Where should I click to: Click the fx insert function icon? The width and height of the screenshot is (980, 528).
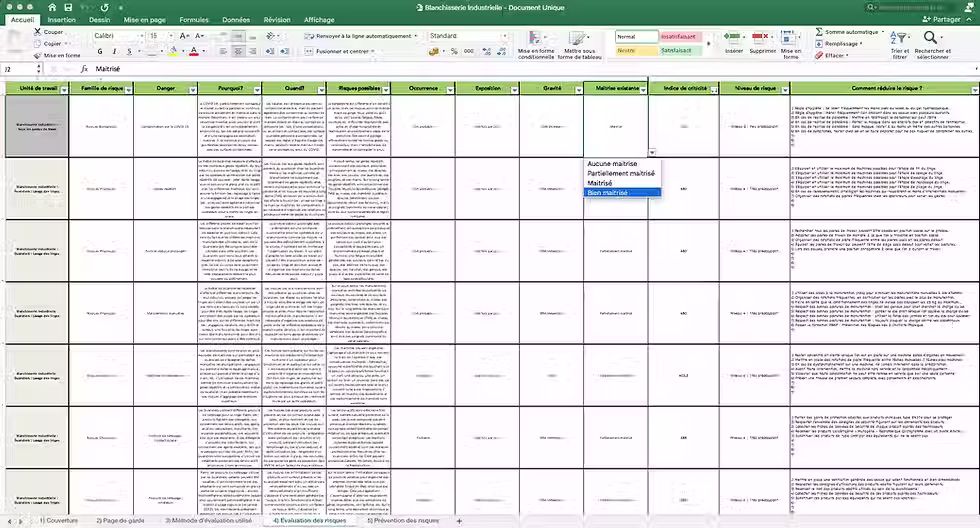point(85,69)
